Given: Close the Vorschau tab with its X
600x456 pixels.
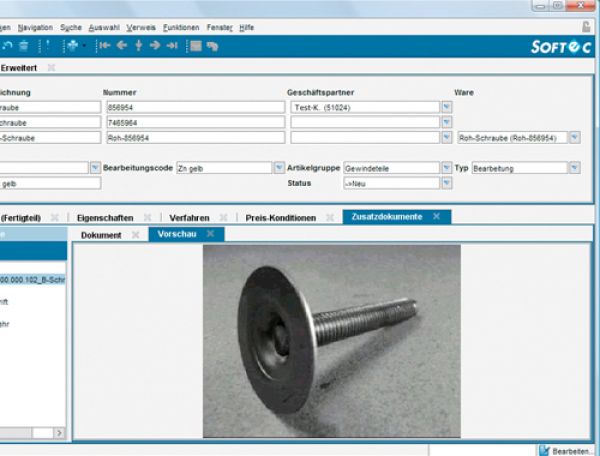Looking at the screenshot, I should point(211,234).
